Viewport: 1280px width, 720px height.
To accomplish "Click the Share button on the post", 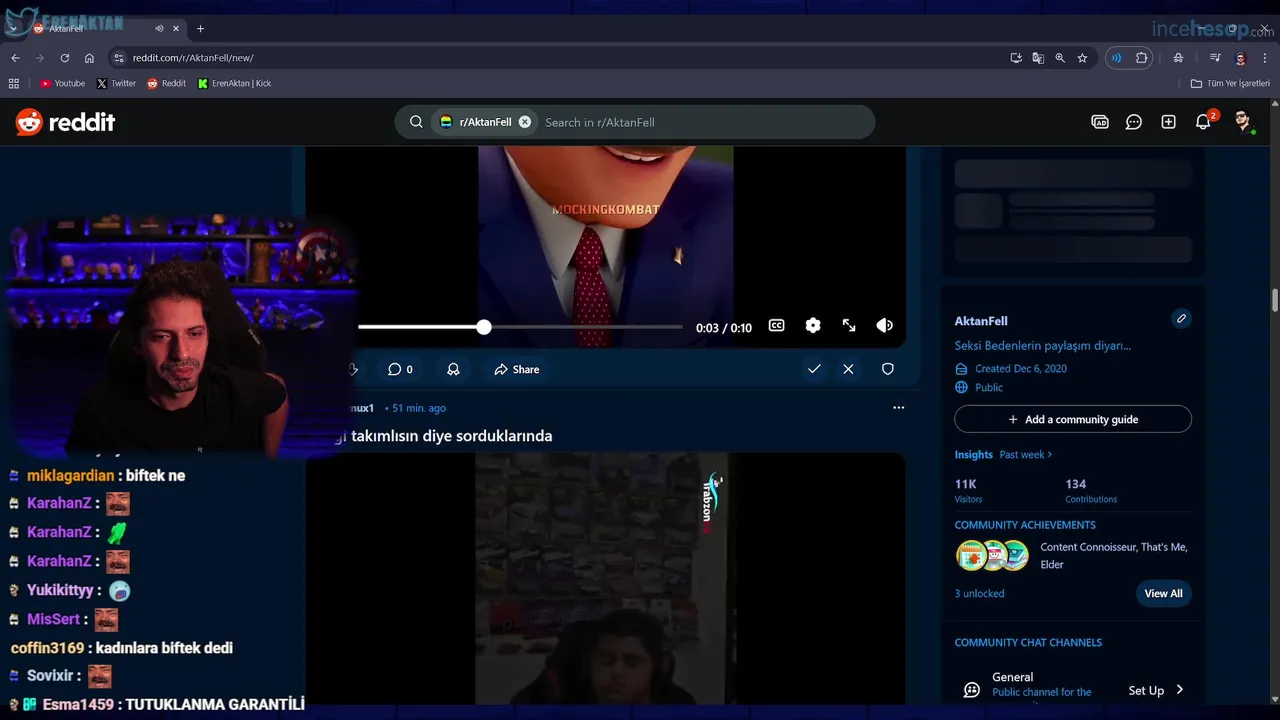I will pyautogui.click(x=517, y=369).
